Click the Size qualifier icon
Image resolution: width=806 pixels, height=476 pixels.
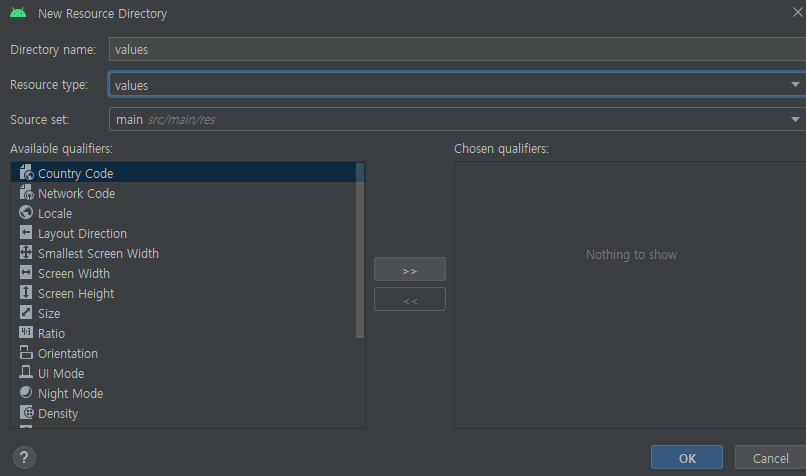[x=26, y=313]
